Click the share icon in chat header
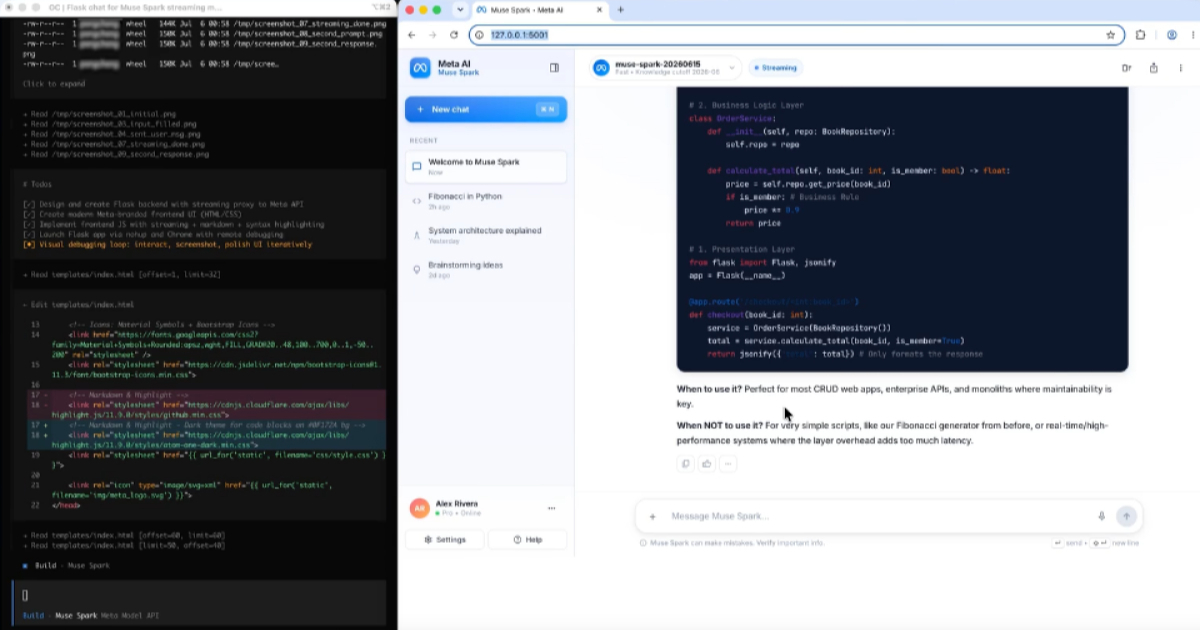Image resolution: width=1200 pixels, height=630 pixels. pyautogui.click(x=1154, y=68)
